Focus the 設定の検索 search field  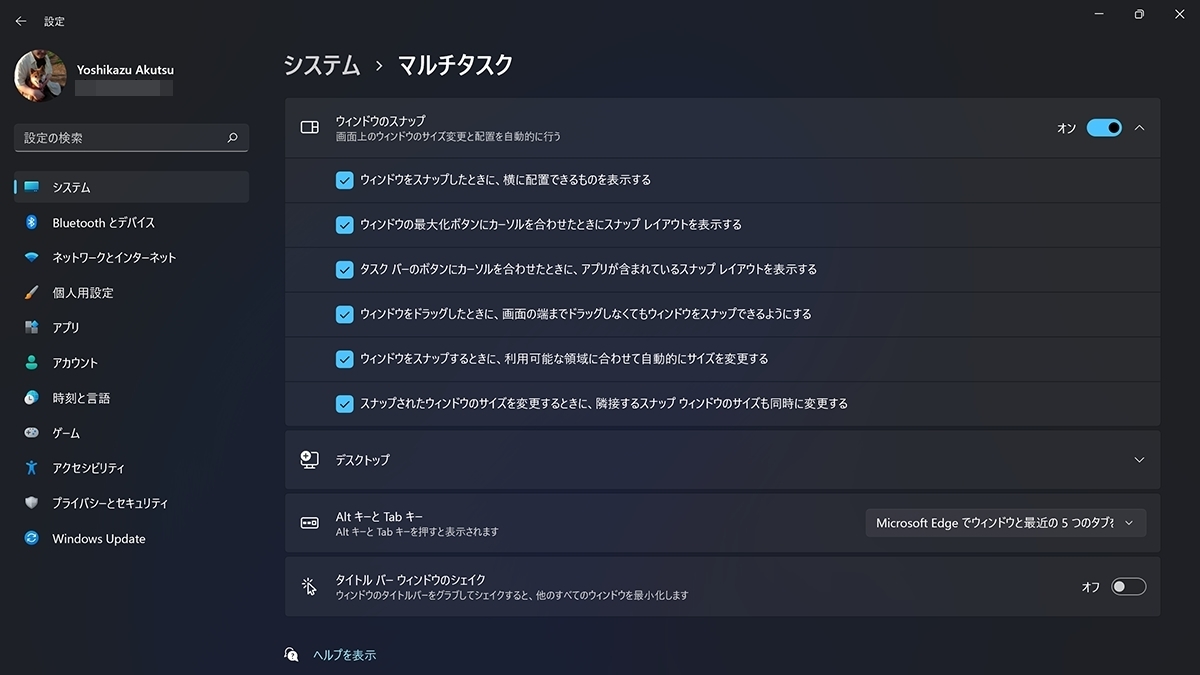click(131, 138)
